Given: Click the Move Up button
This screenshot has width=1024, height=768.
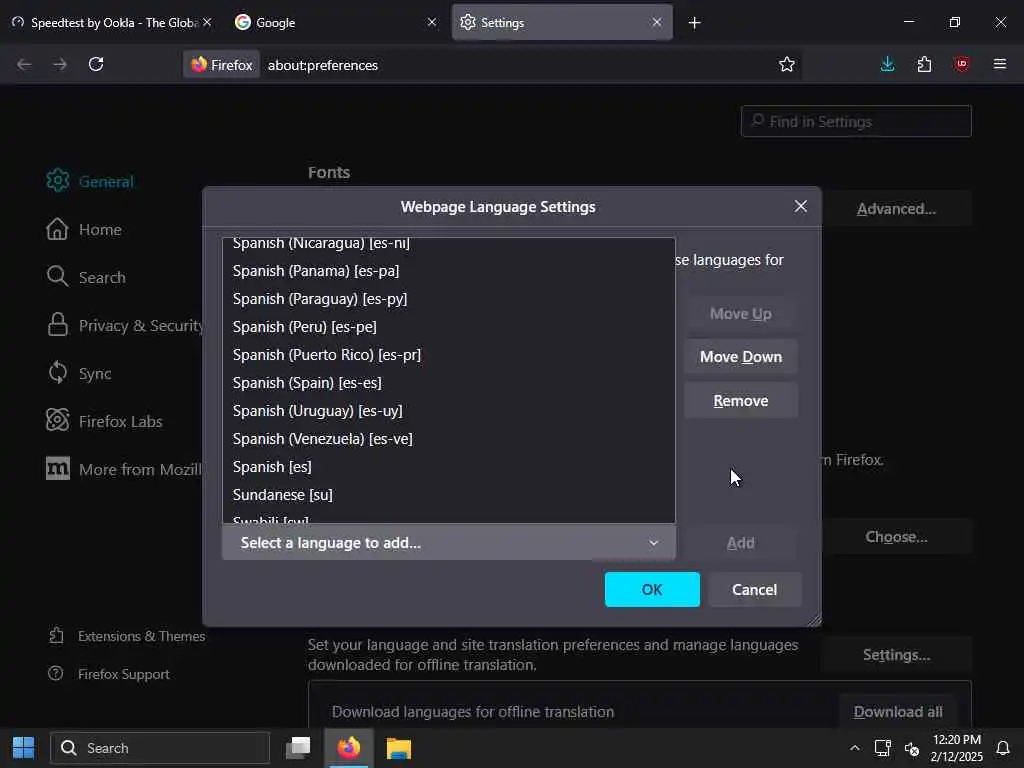Looking at the screenshot, I should tap(741, 313).
